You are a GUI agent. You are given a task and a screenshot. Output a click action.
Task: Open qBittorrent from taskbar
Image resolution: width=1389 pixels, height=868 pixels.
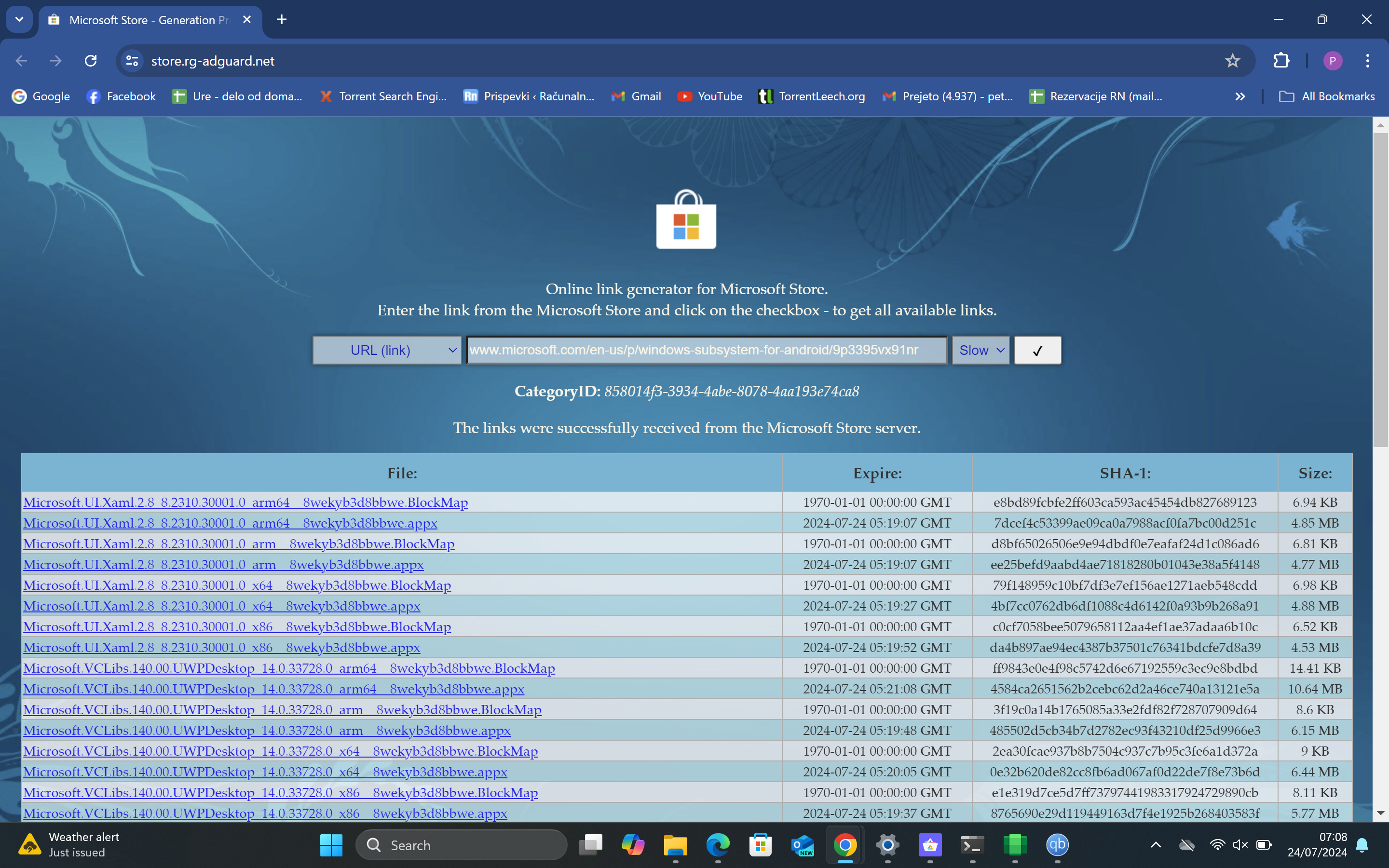tap(1057, 845)
